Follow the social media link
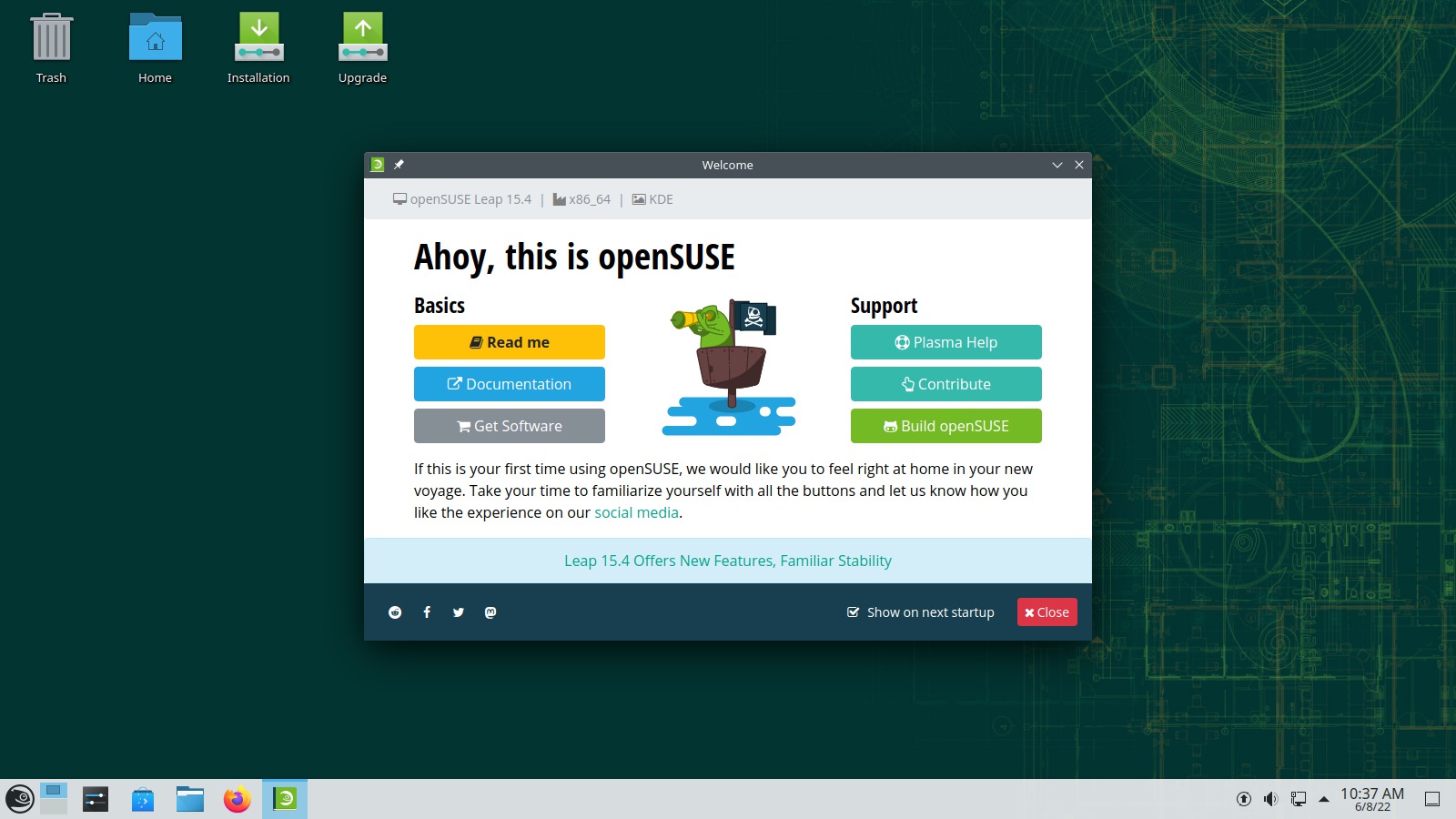The height and width of the screenshot is (819, 1456). (636, 512)
